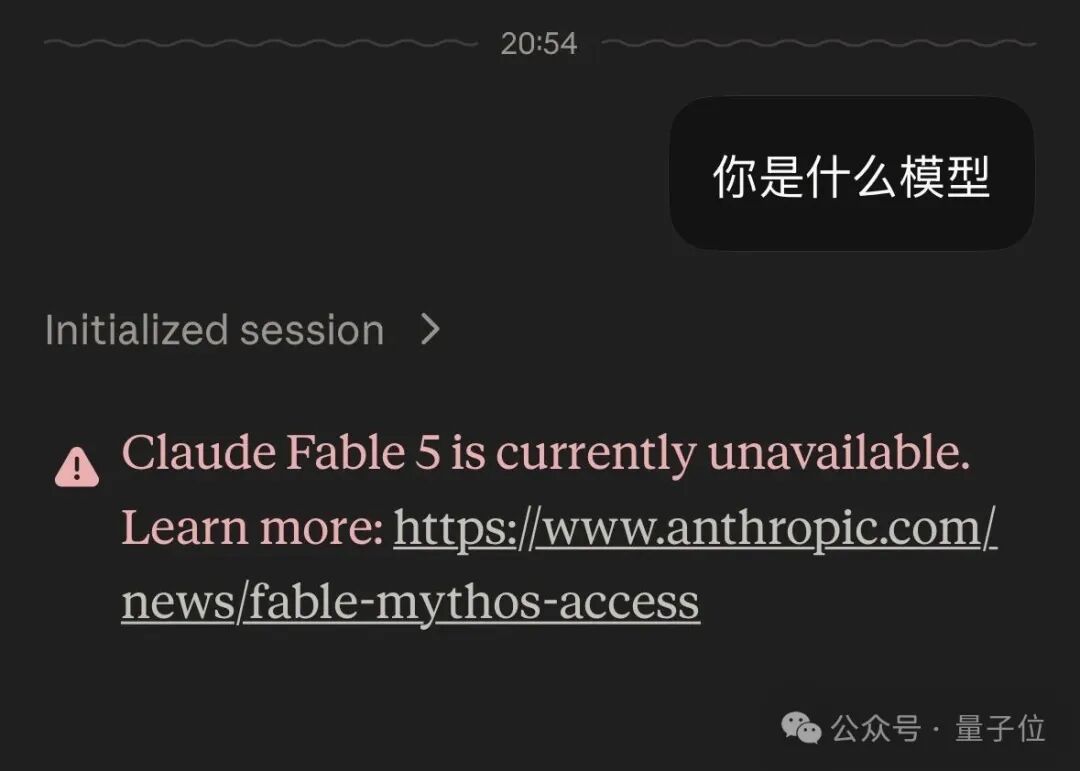Click the pink warning triangle icon
The height and width of the screenshot is (771, 1080).
pyautogui.click(x=76, y=466)
